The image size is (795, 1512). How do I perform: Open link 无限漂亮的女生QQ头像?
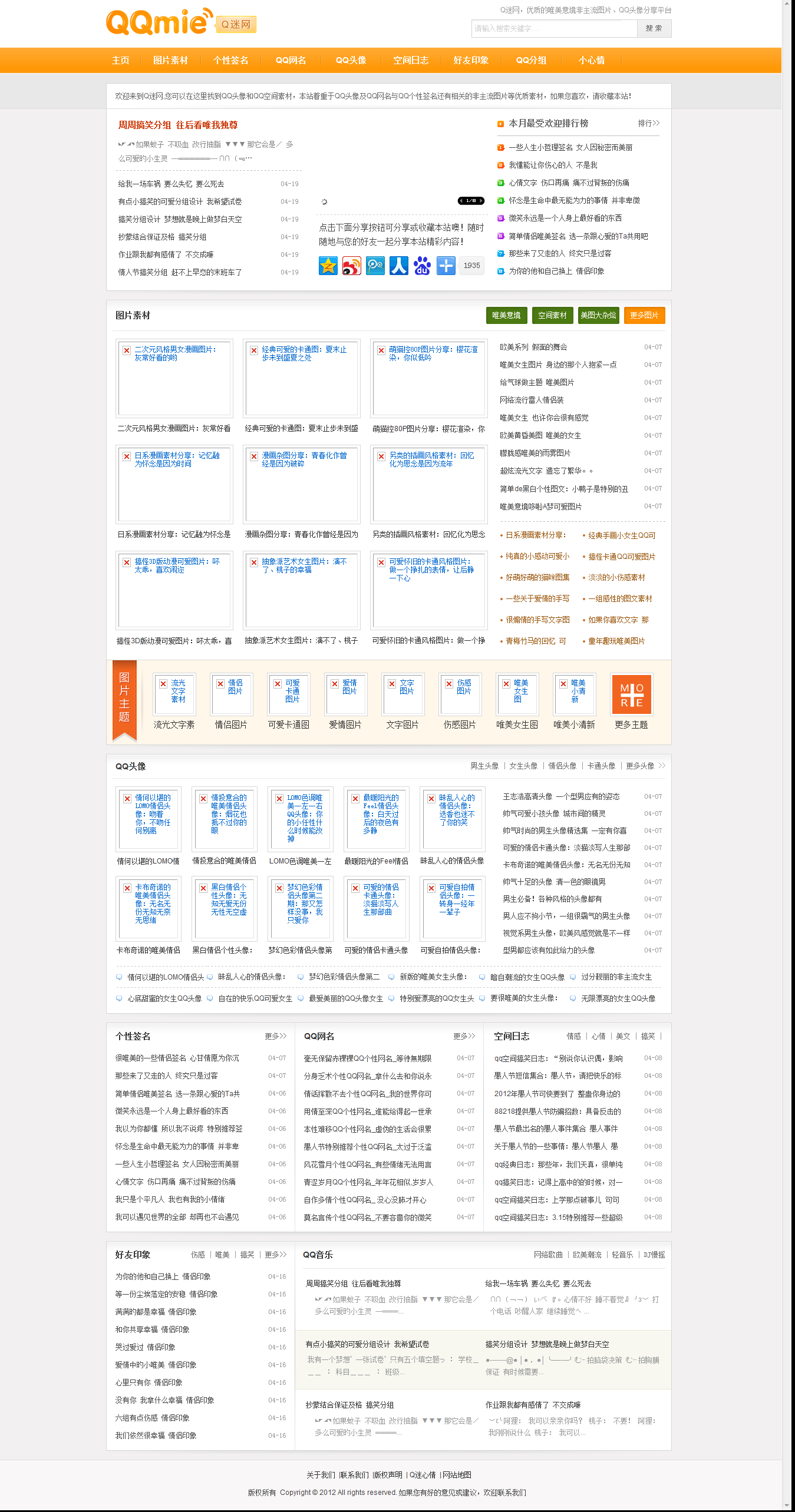[618, 998]
